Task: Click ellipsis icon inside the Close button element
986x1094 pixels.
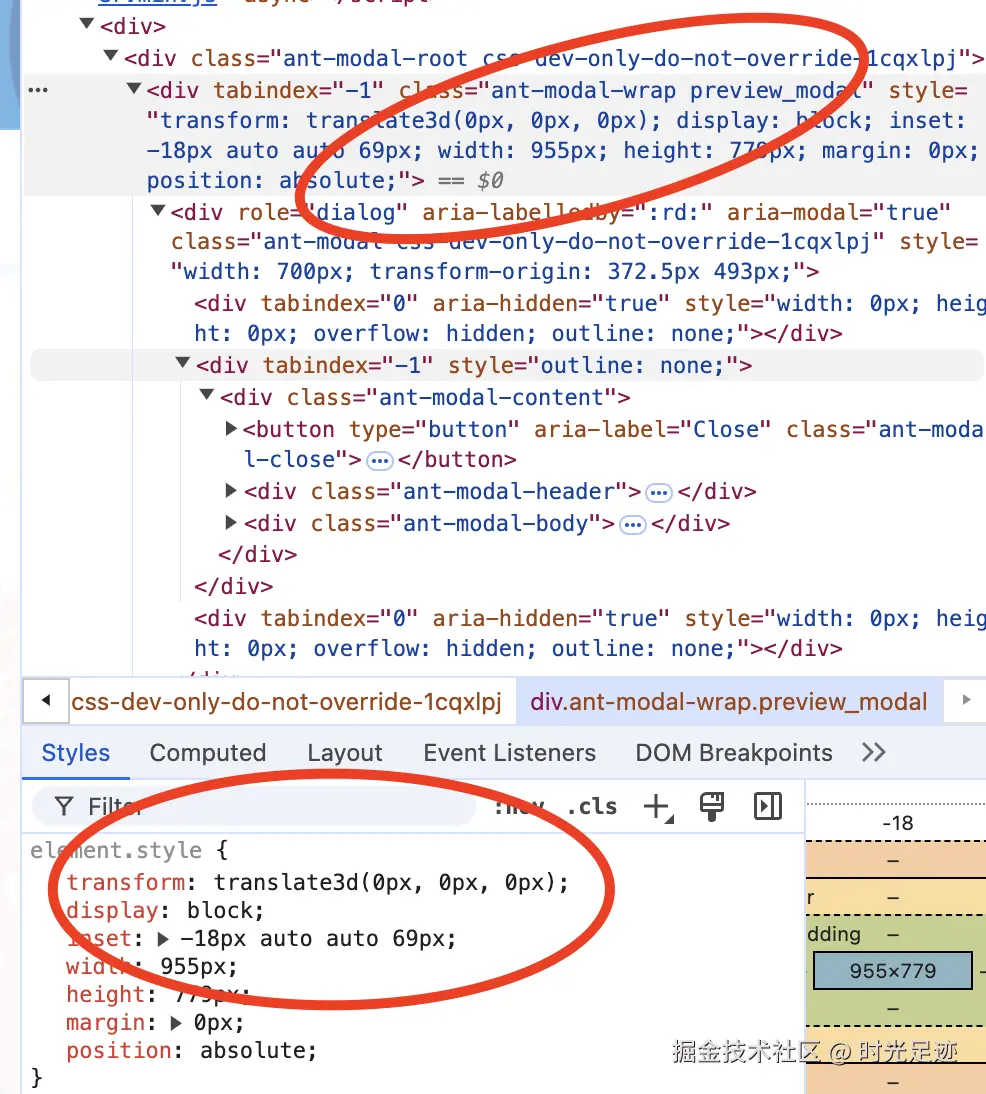Action: point(378,460)
